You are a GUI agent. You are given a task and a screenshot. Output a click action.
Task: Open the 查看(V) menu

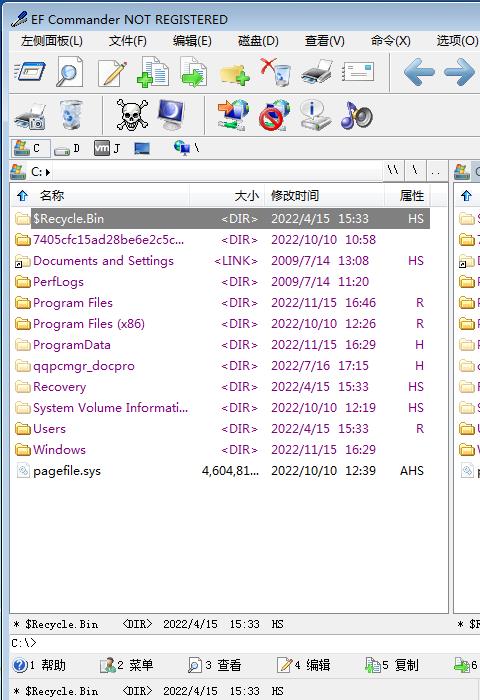[324, 41]
